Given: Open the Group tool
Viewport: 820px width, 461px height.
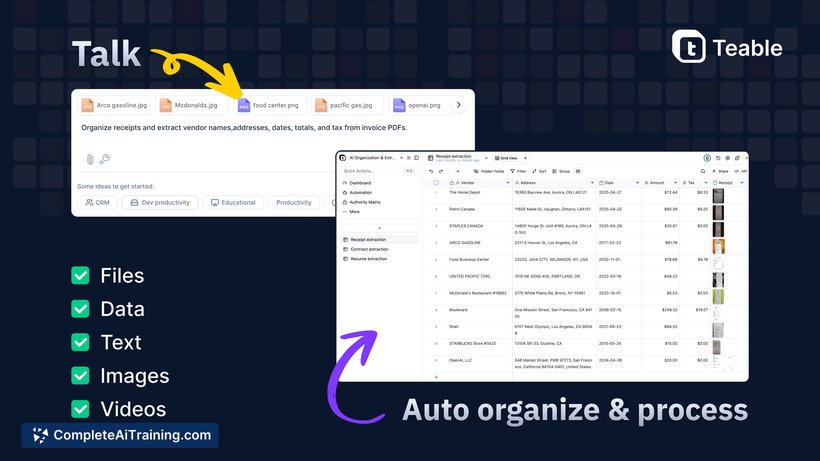Looking at the screenshot, I should click(561, 171).
